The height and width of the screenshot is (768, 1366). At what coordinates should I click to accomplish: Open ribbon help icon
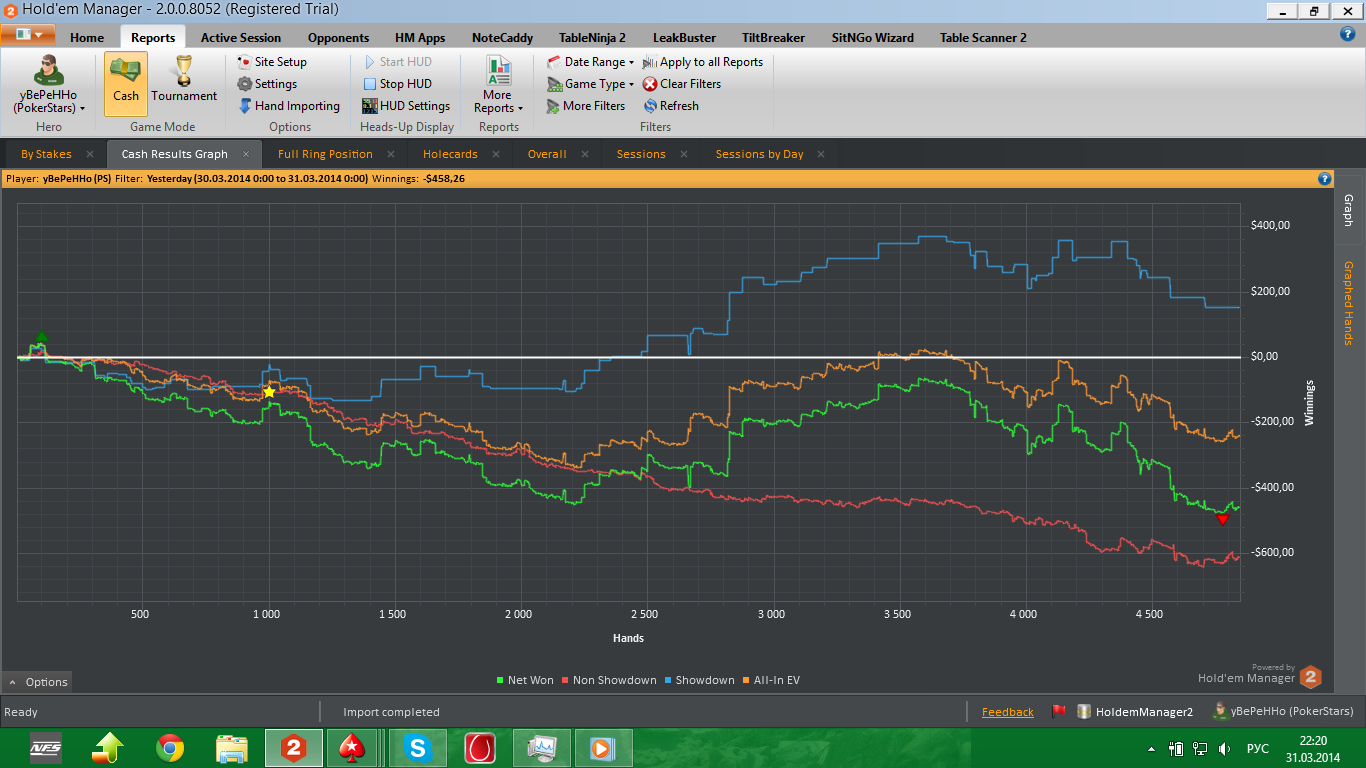(1347, 34)
